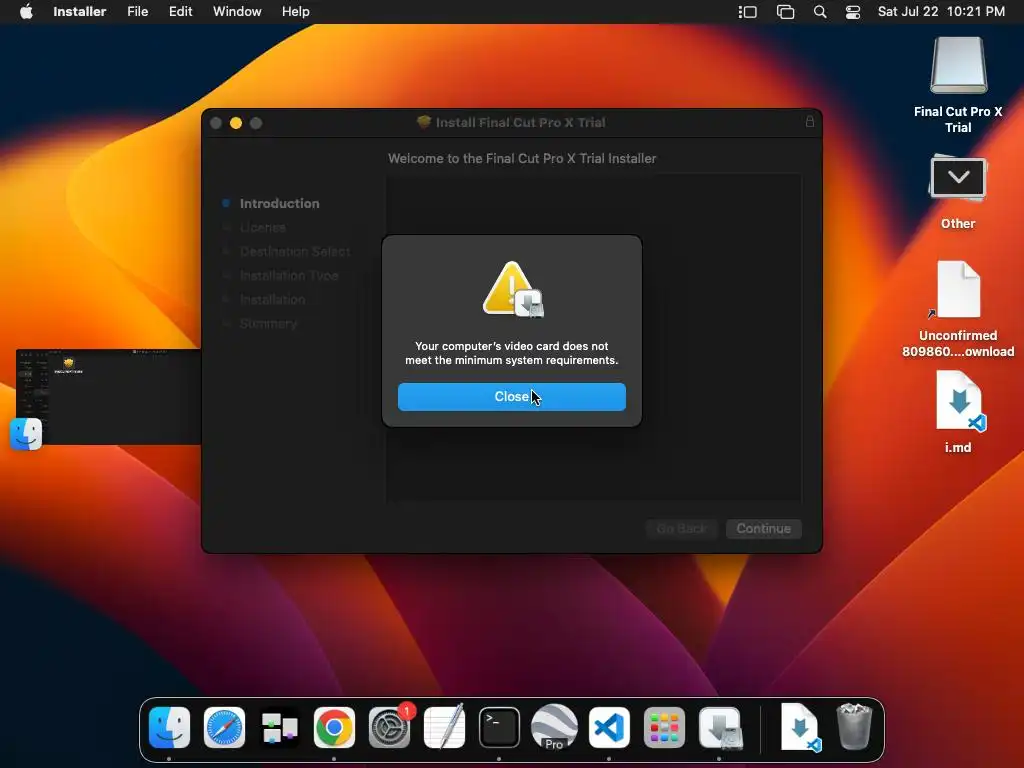Open Launchpad from the Dock
Screen dimensions: 1024x768
(x=664, y=727)
